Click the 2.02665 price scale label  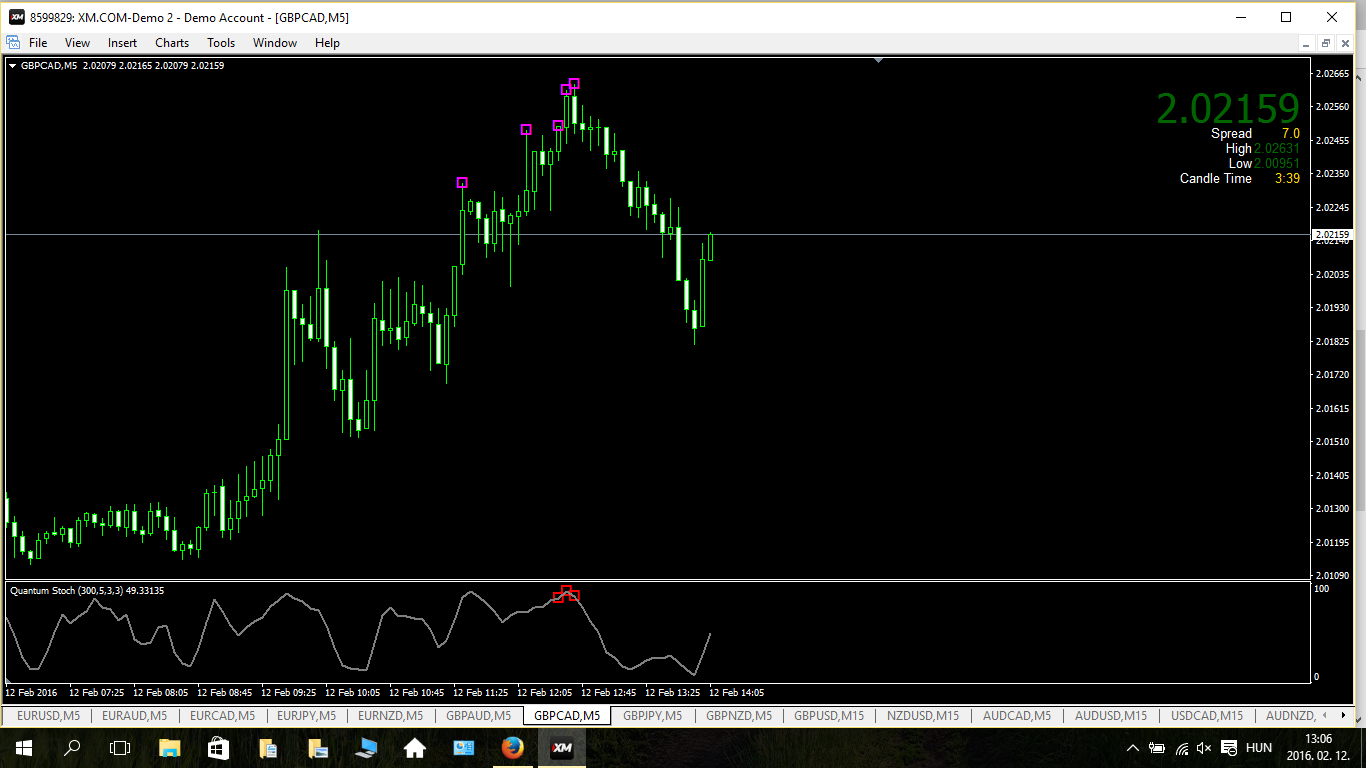(x=1333, y=74)
